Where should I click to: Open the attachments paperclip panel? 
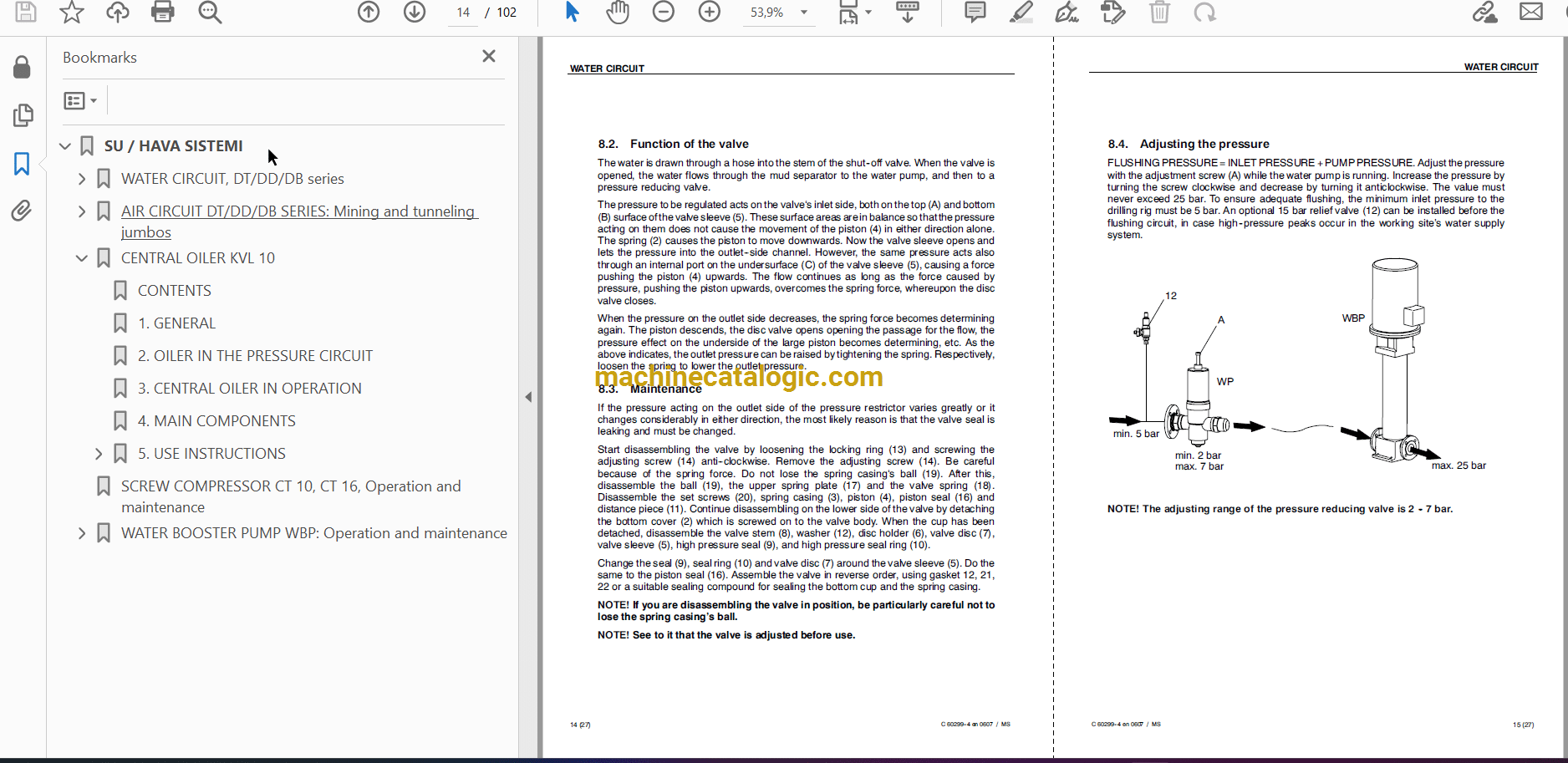23,211
